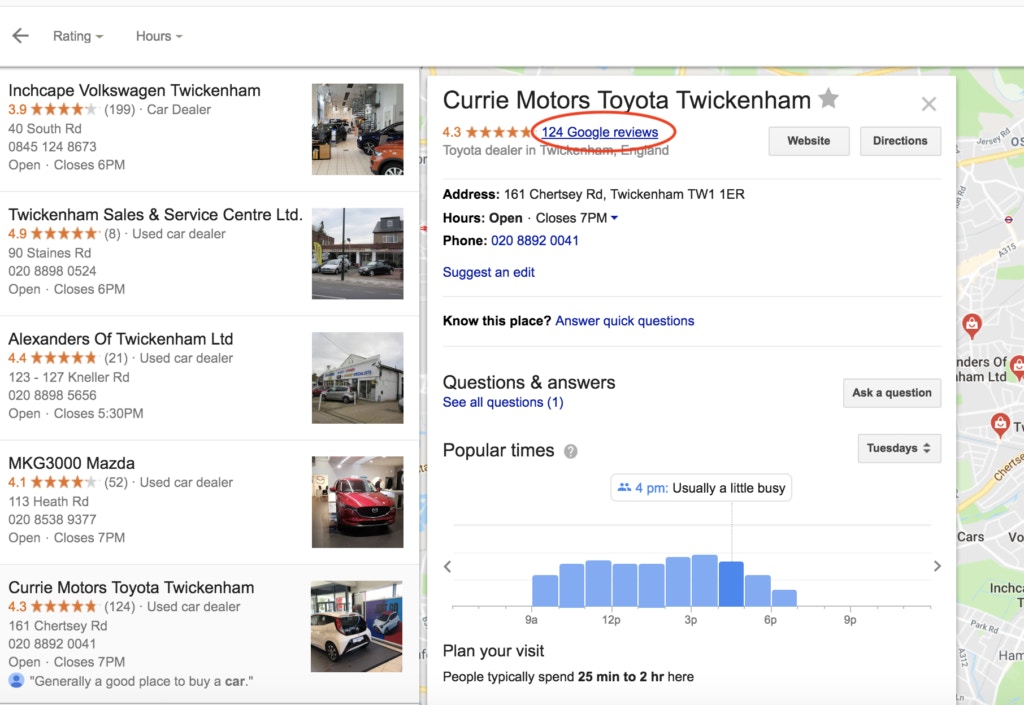
Task: Click the reviewer avatar beside the good place quote
Action: pos(16,680)
